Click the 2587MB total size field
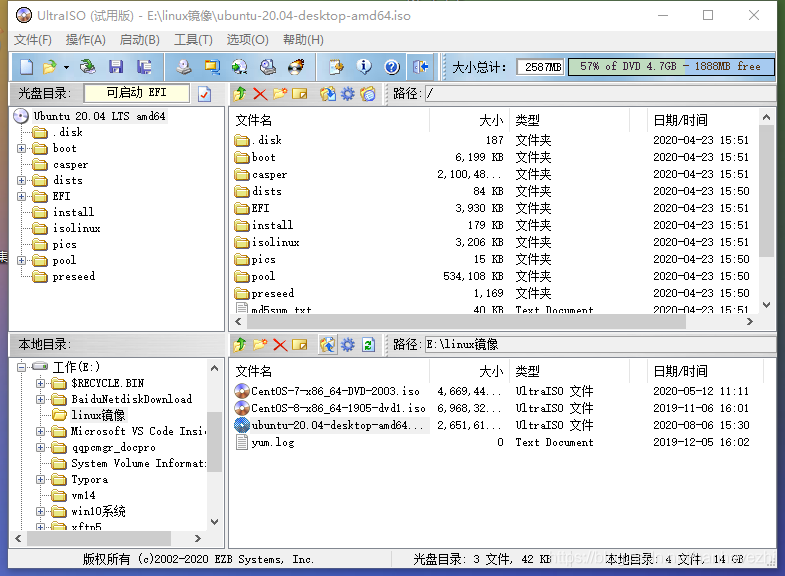 pyautogui.click(x=540, y=67)
